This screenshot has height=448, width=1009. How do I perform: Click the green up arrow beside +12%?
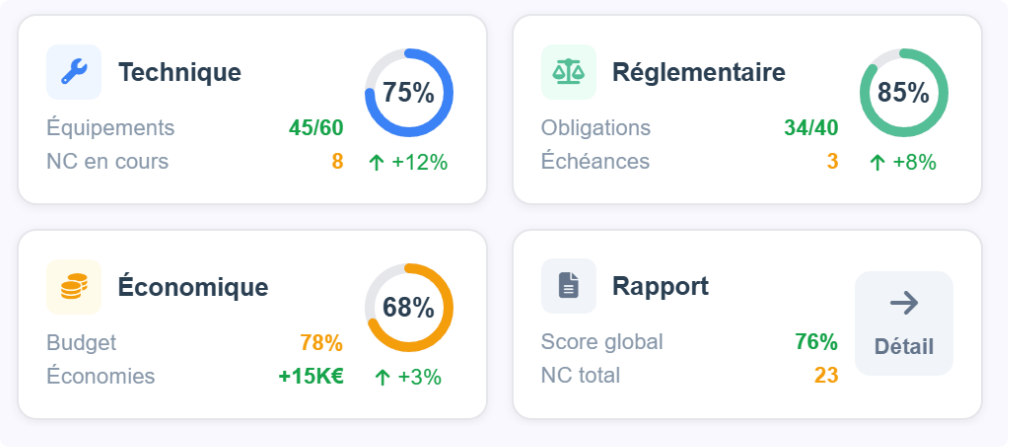click(376, 162)
